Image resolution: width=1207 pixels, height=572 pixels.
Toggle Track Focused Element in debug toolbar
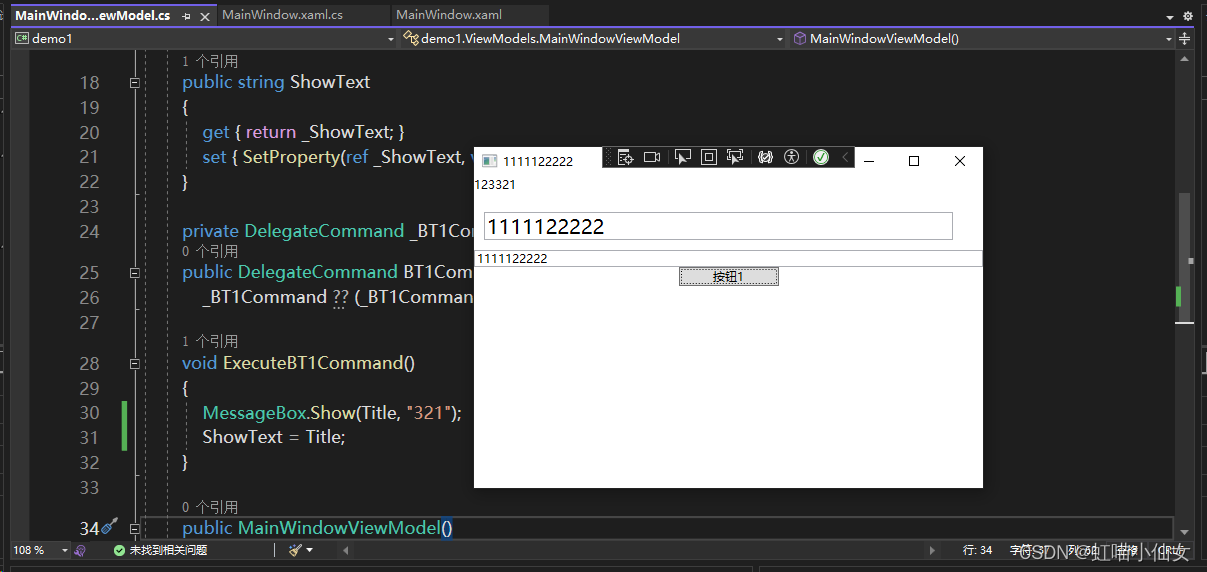(735, 157)
